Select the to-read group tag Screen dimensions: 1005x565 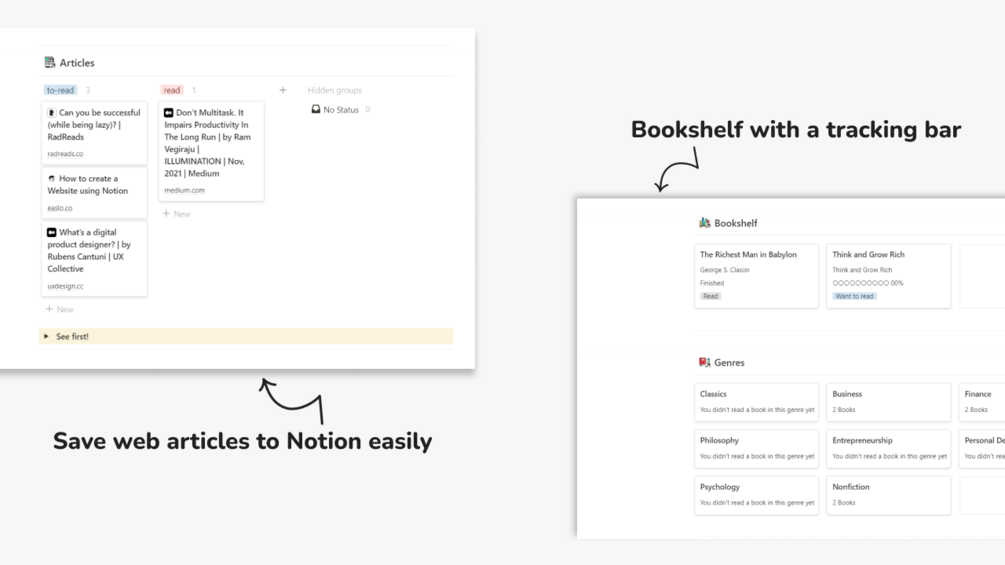coord(60,90)
